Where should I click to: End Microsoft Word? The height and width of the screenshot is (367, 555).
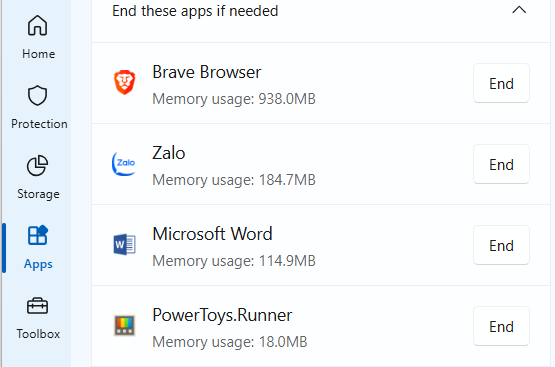501,246
